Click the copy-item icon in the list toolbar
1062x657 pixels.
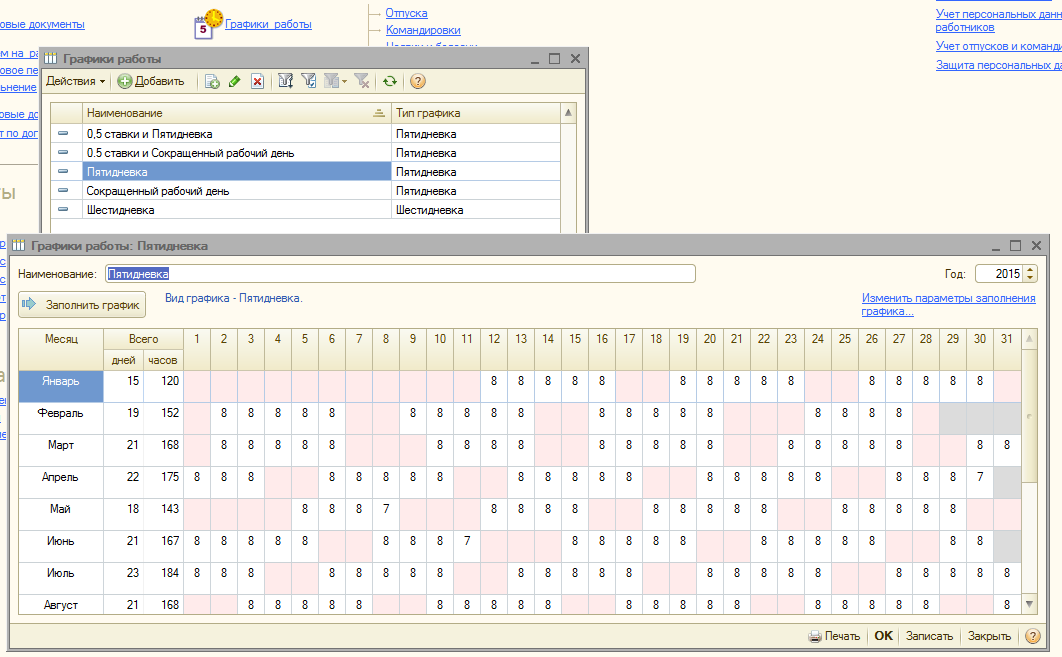tap(212, 82)
